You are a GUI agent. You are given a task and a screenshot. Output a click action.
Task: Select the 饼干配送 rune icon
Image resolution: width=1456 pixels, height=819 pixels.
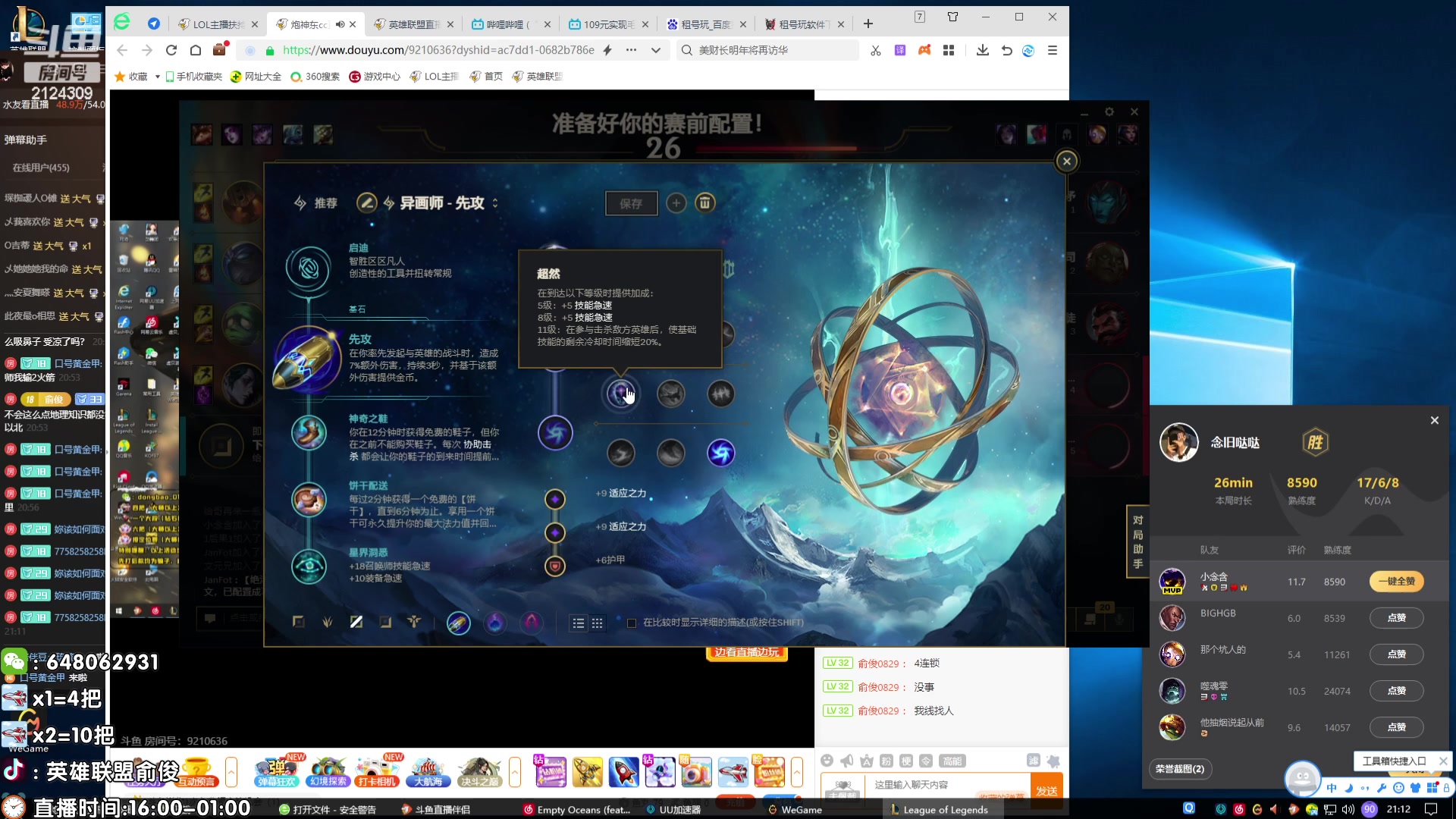pyautogui.click(x=309, y=500)
